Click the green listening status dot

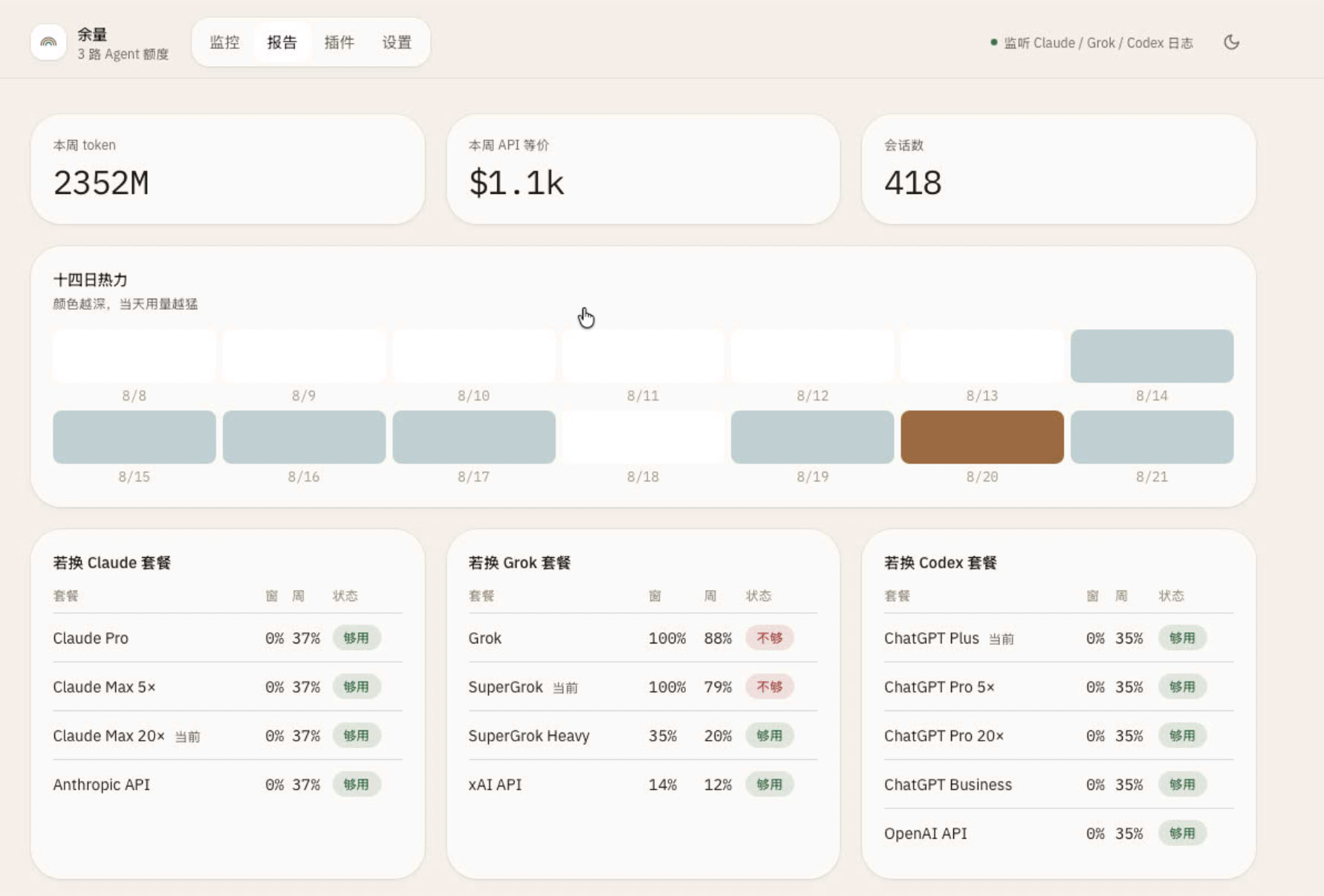pyautogui.click(x=993, y=42)
